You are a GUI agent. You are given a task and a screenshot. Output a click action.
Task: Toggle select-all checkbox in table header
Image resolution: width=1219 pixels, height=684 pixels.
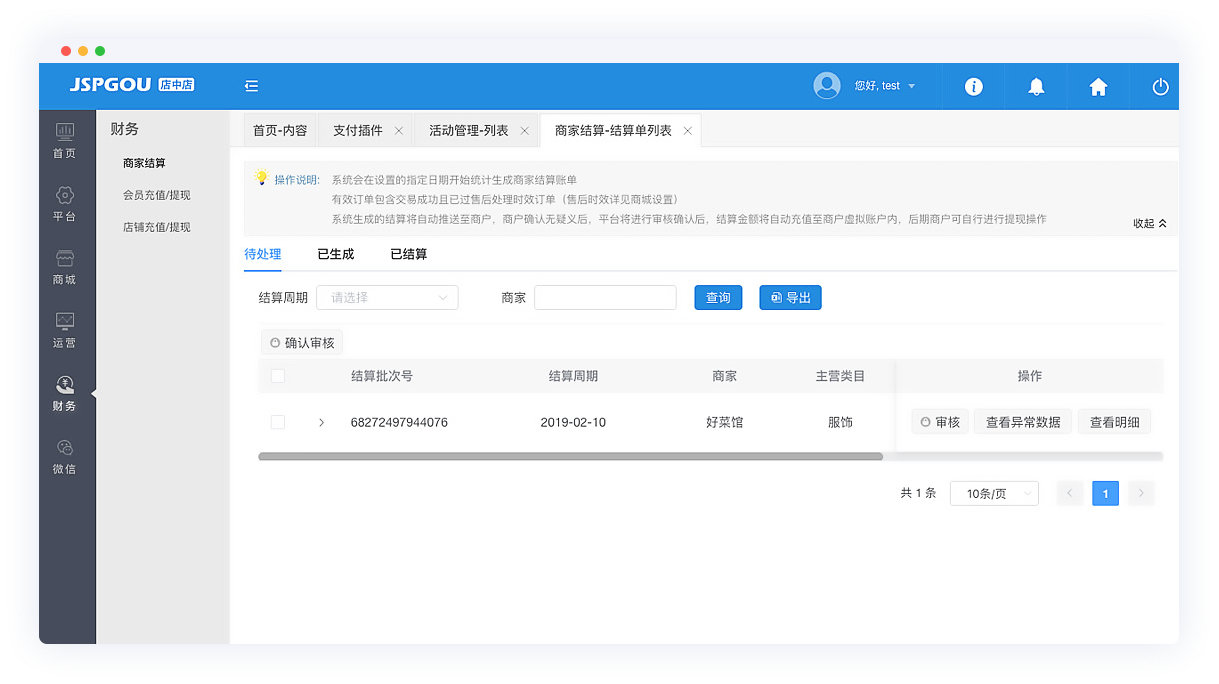278,376
